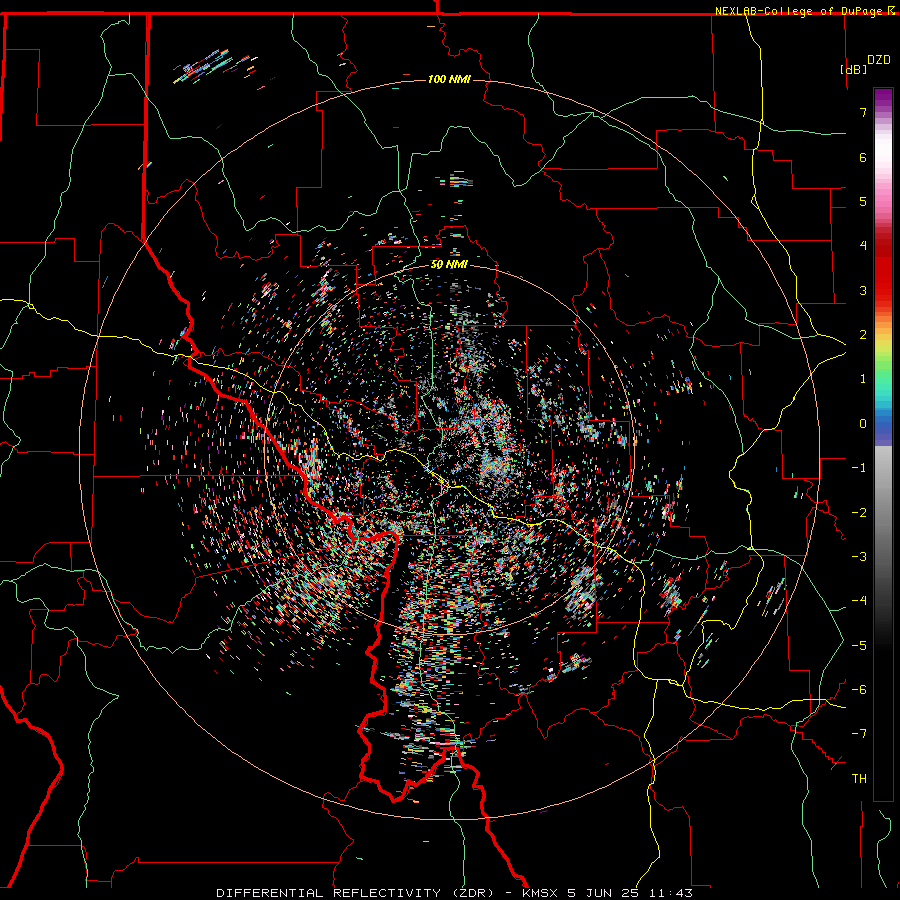Click the -3 value on the scale

click(x=859, y=557)
